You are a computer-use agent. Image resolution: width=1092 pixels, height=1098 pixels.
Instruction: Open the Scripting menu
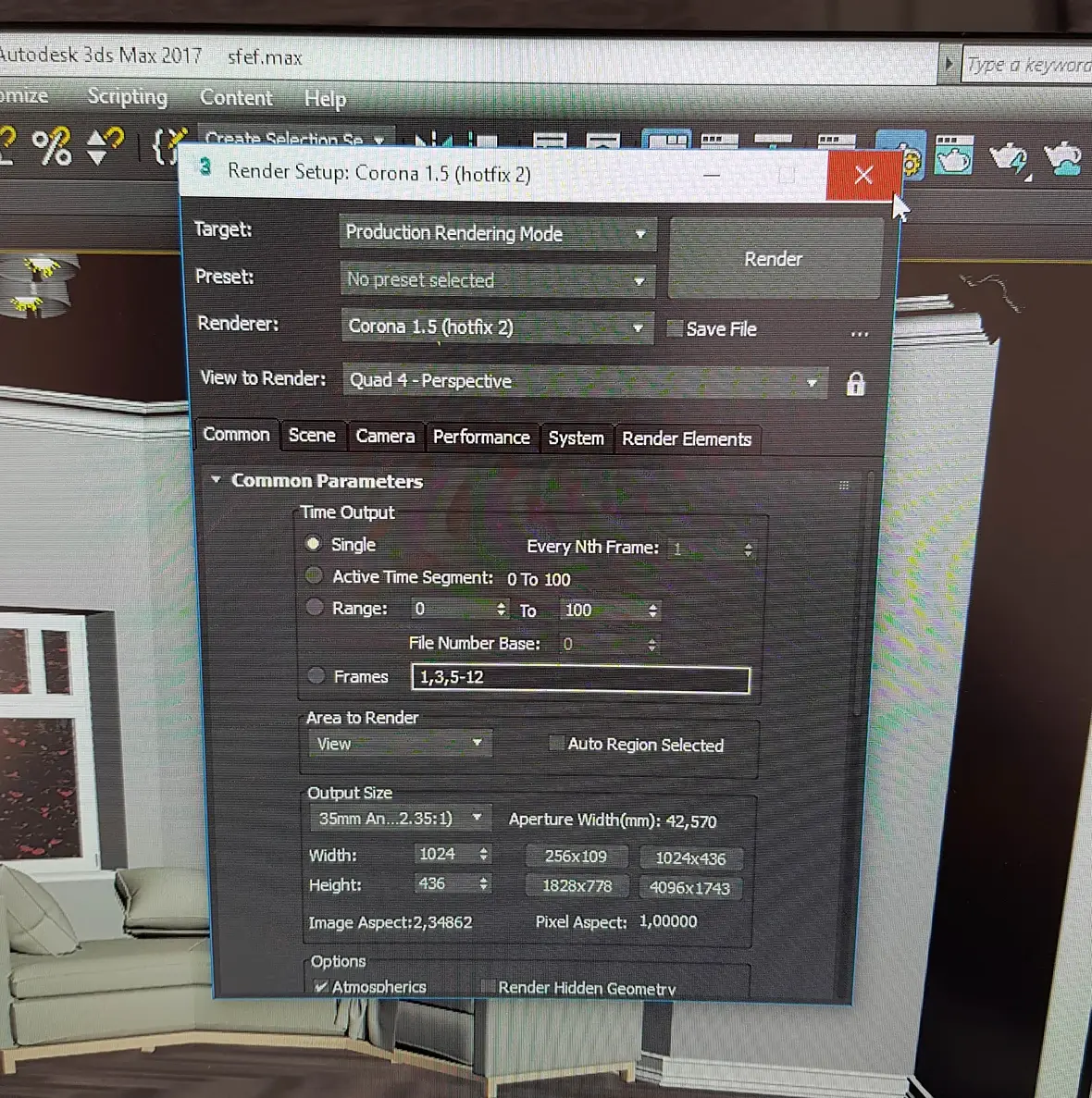(128, 96)
